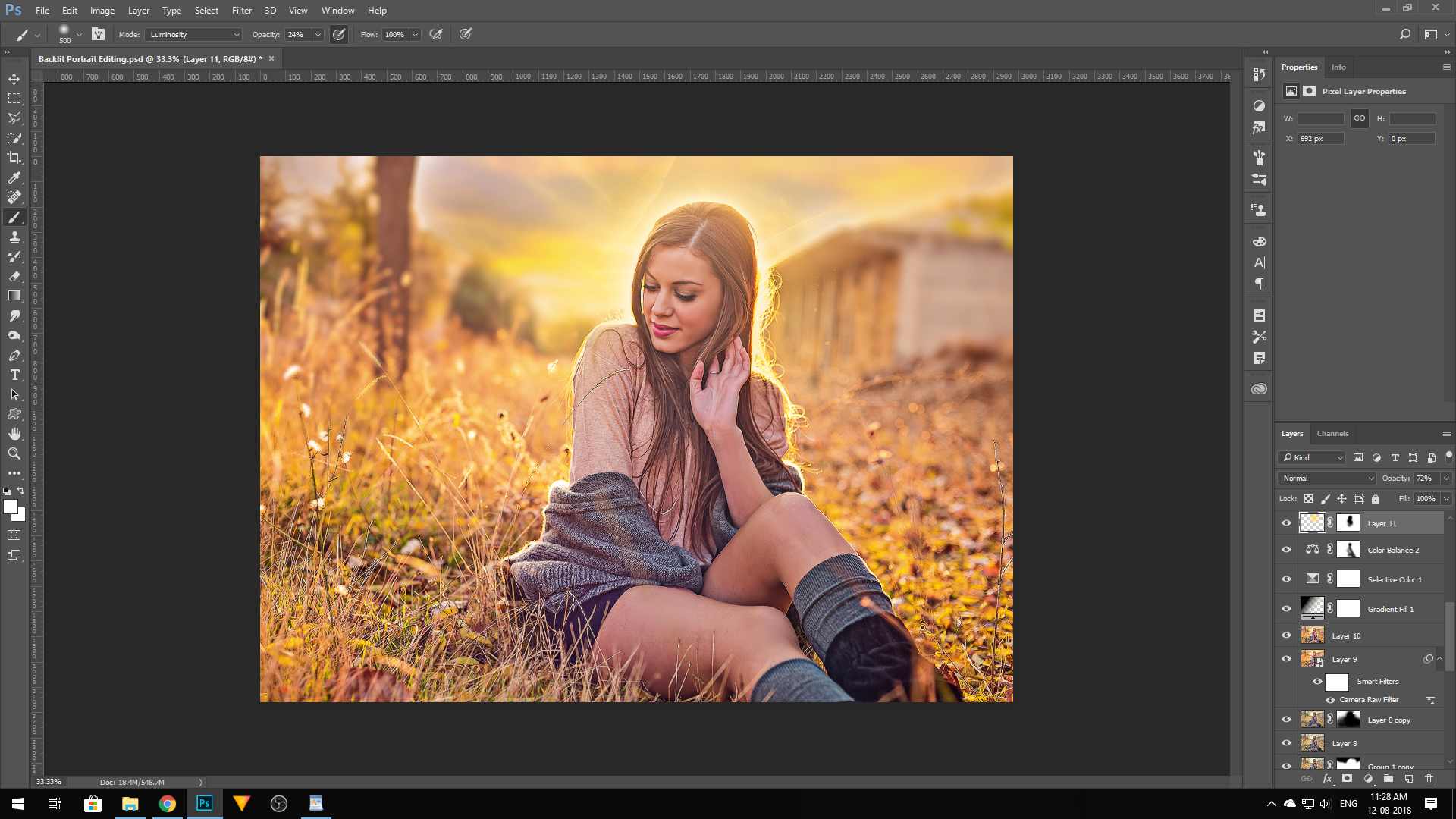
Task: Select the Zoom tool
Action: (x=14, y=453)
